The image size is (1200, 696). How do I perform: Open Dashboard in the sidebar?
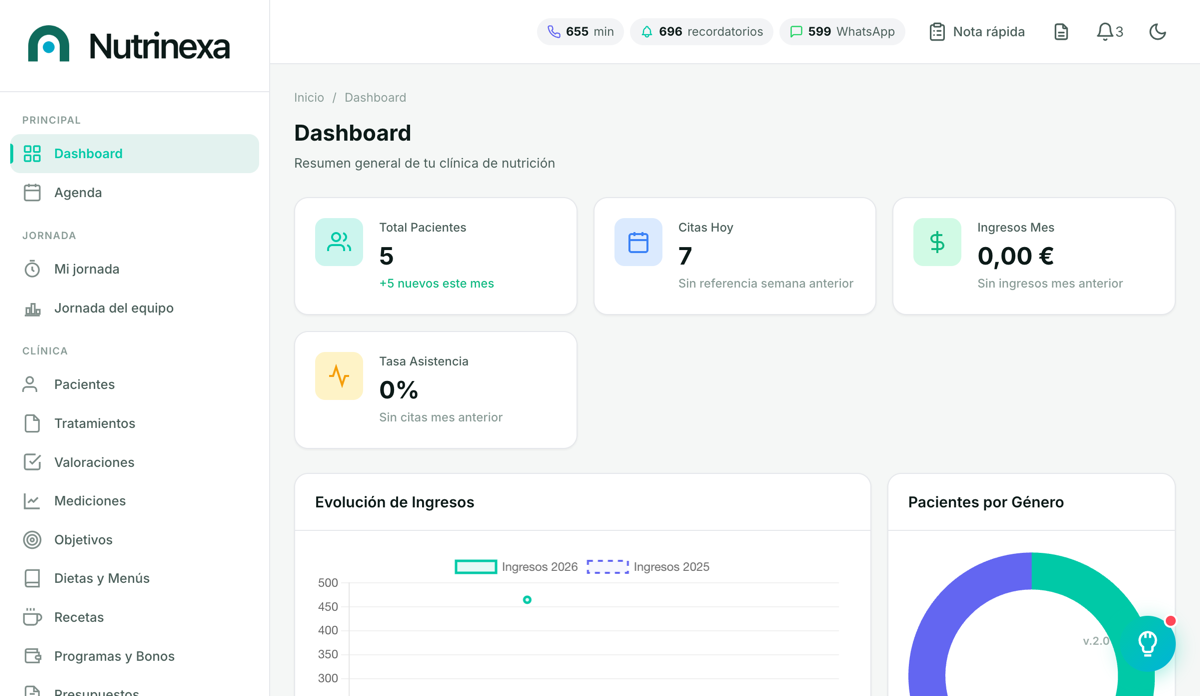tap(135, 153)
